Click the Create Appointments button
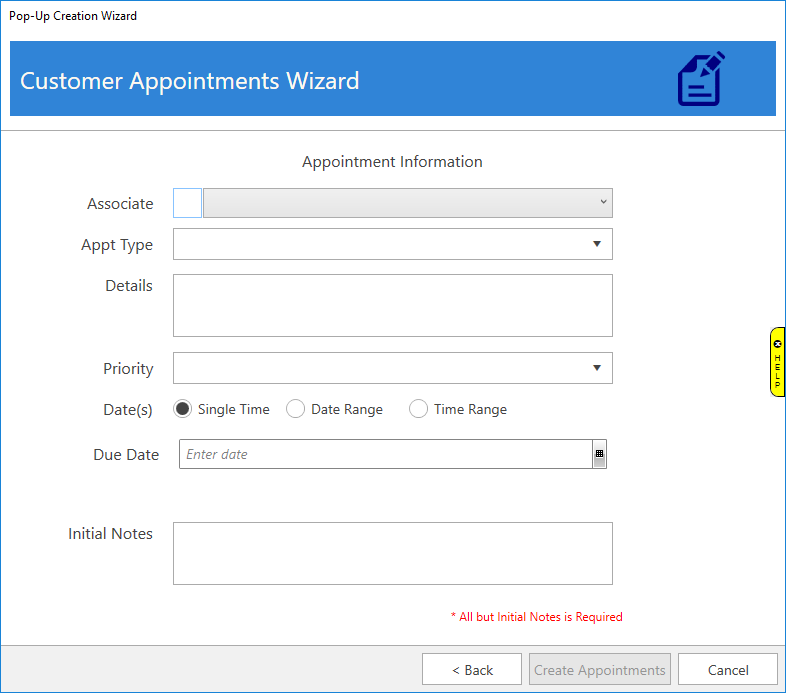The height and width of the screenshot is (693, 786). [599, 670]
